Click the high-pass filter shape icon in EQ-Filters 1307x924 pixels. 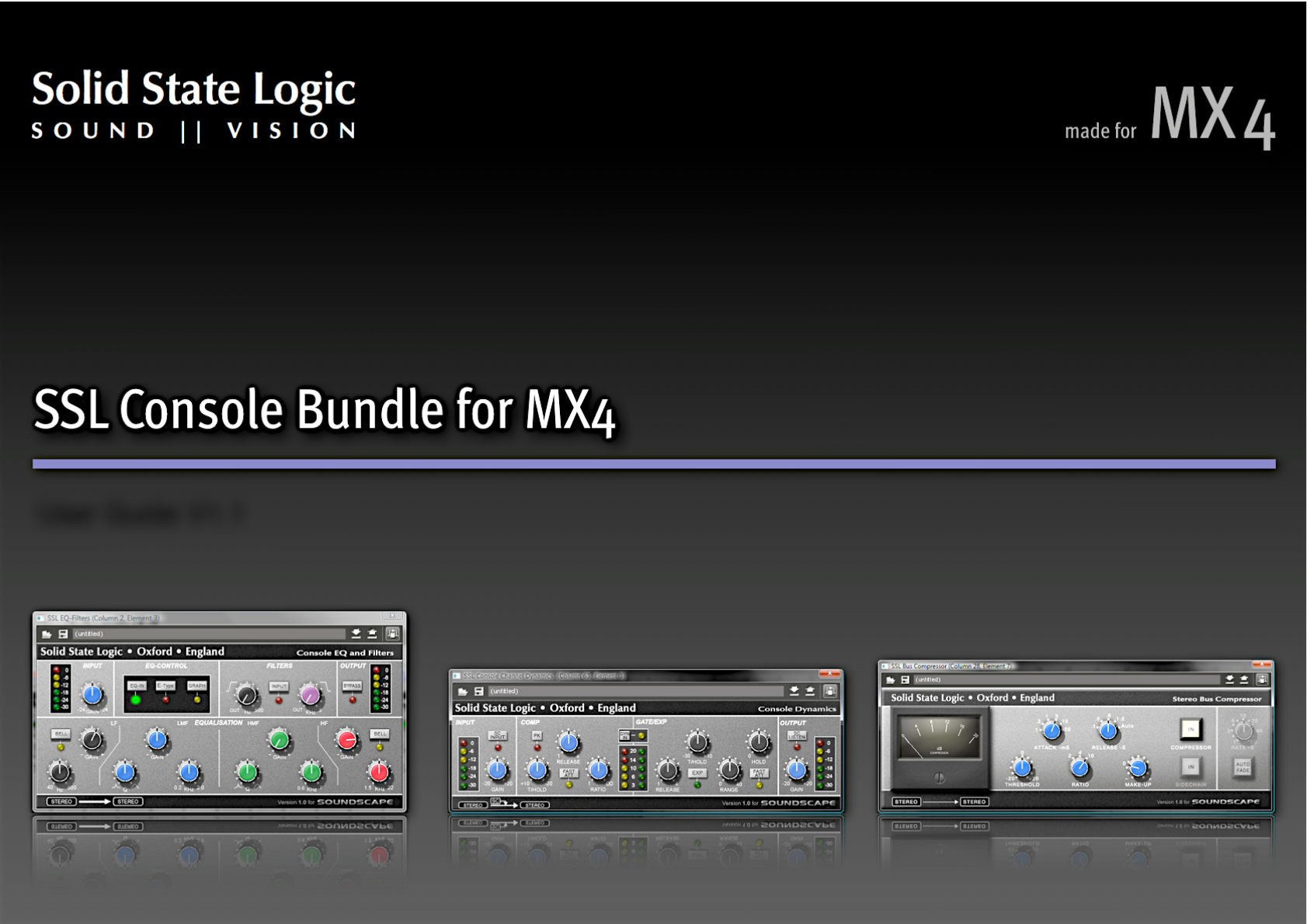231,688
